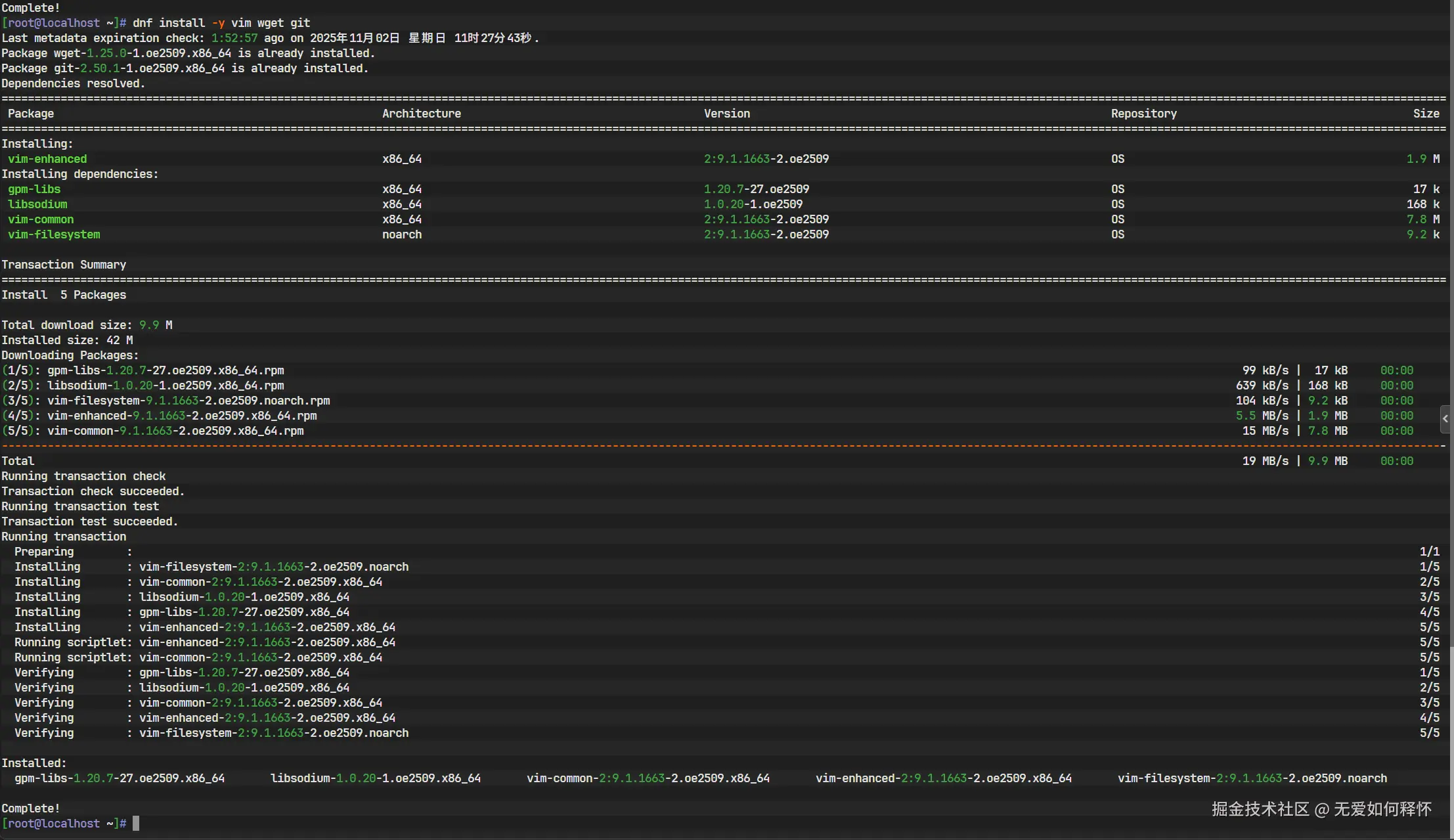Click the 'Install 5 Packages' line

(64, 295)
